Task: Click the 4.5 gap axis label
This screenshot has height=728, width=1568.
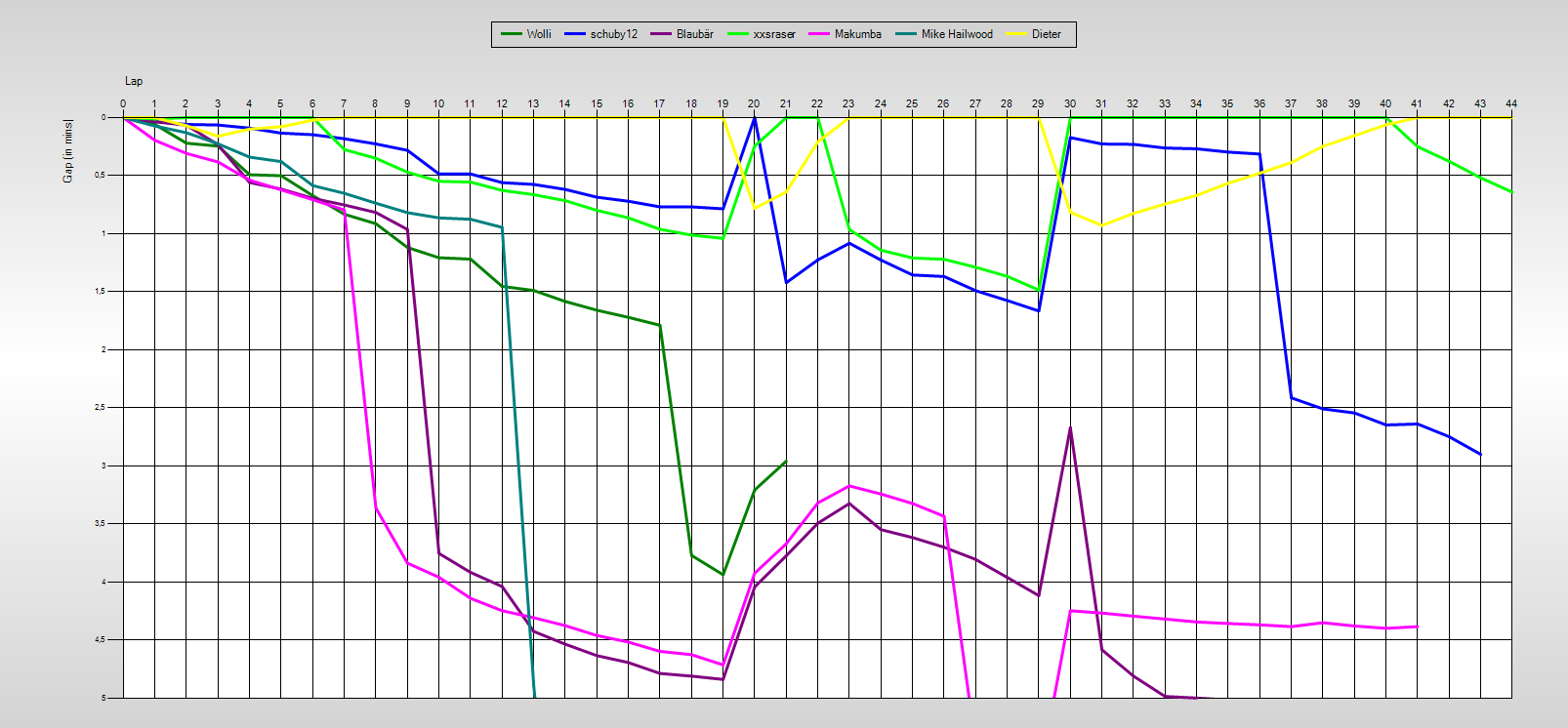Action: (x=102, y=640)
